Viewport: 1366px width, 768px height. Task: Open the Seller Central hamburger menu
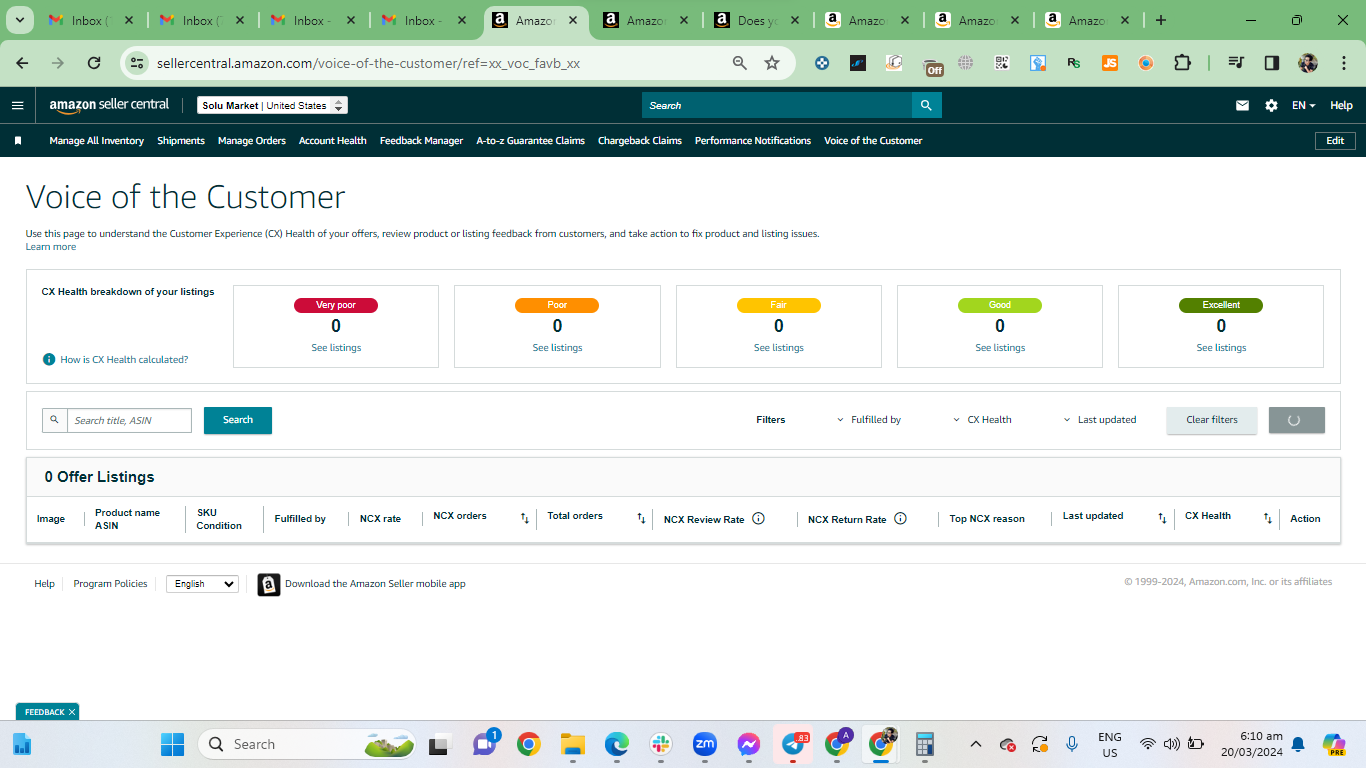17,105
